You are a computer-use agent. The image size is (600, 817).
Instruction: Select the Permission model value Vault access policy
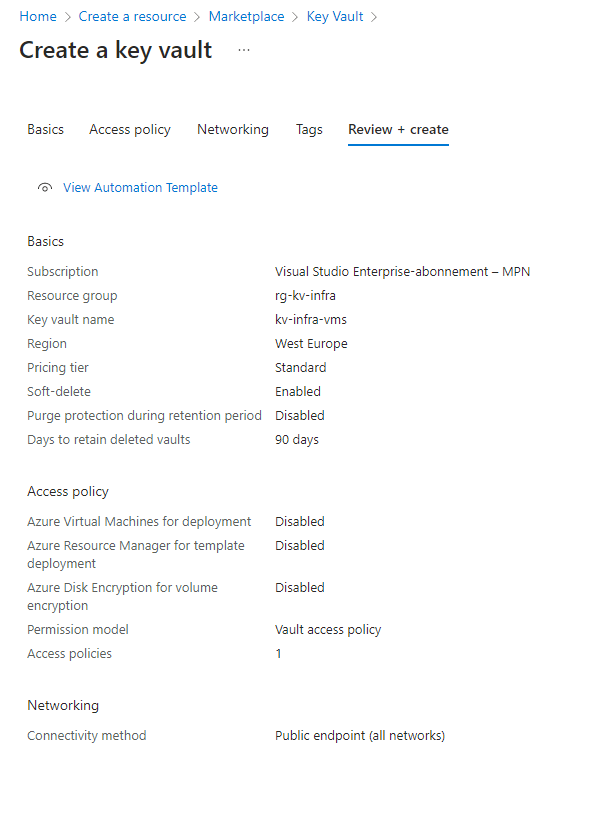tap(326, 629)
